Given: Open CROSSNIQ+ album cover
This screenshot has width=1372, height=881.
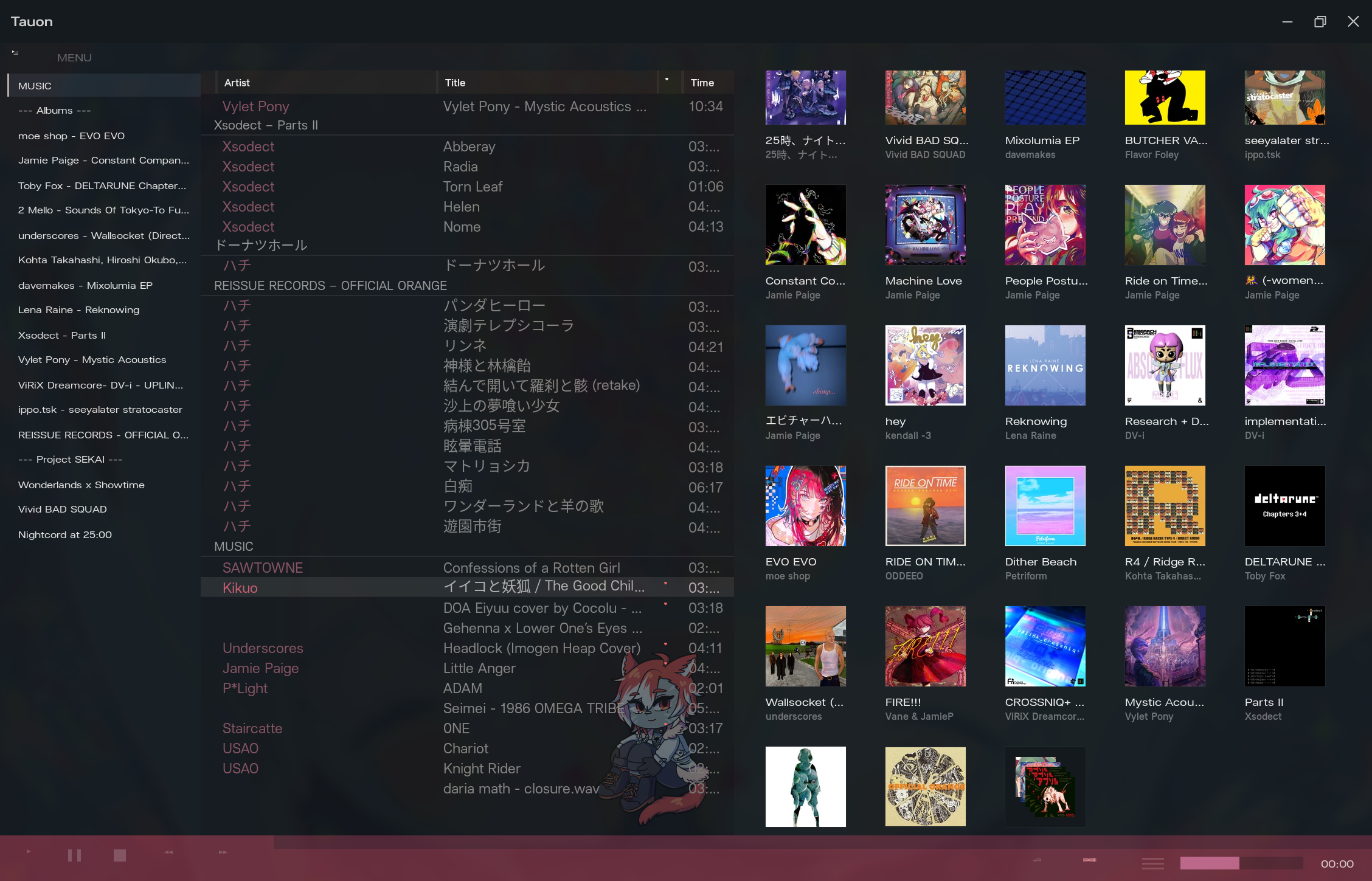Looking at the screenshot, I should 1045,646.
